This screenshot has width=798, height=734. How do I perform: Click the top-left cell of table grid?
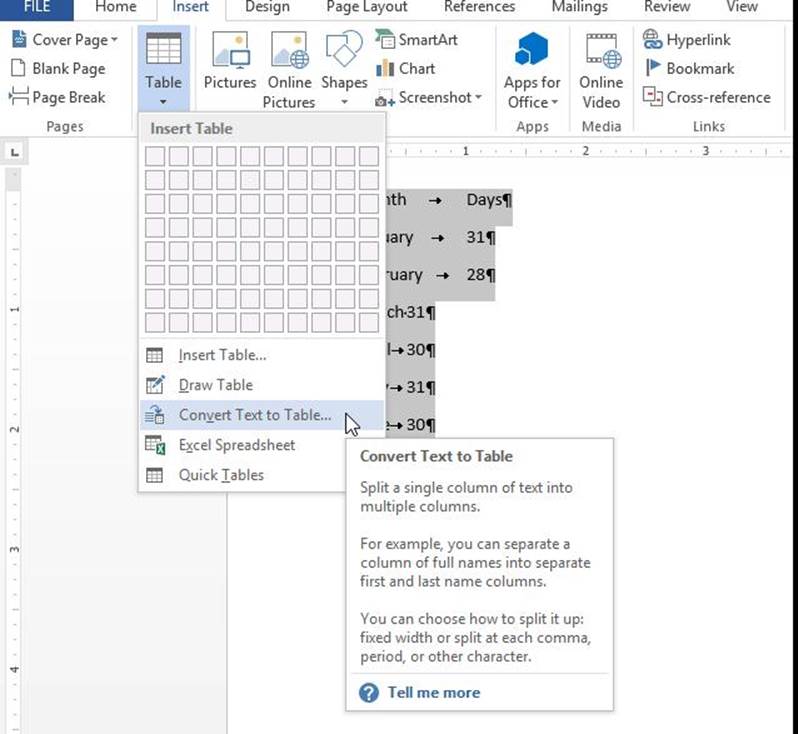tap(155, 156)
